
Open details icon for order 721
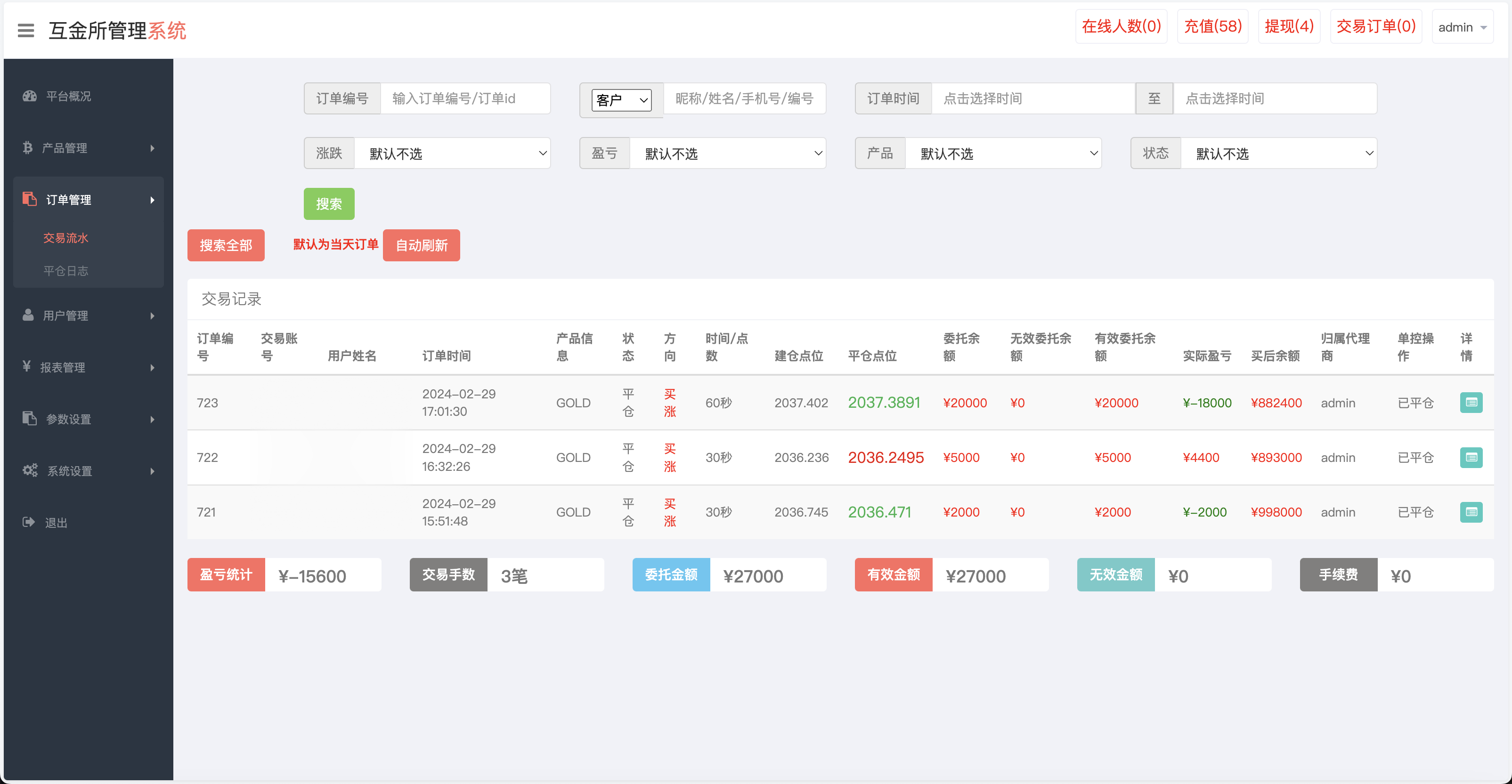(1471, 512)
